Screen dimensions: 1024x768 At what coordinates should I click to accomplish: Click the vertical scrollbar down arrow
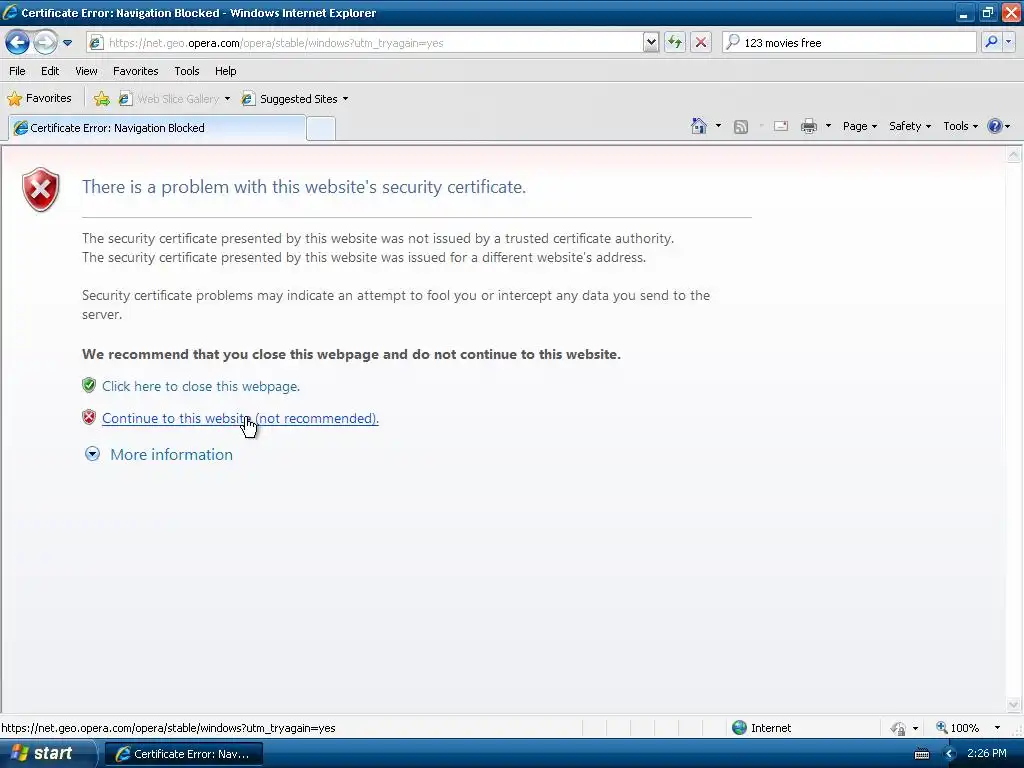(x=1014, y=705)
